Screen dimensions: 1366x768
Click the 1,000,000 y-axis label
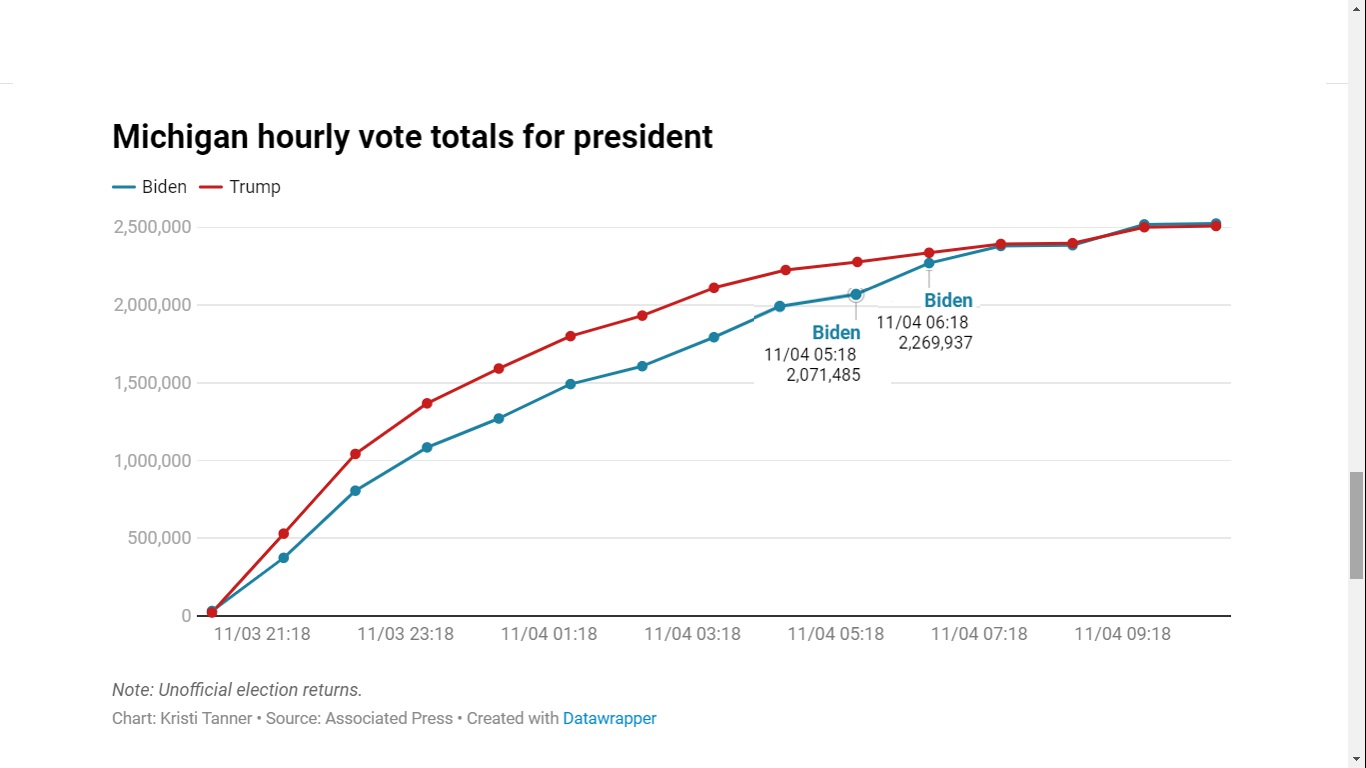(x=152, y=461)
